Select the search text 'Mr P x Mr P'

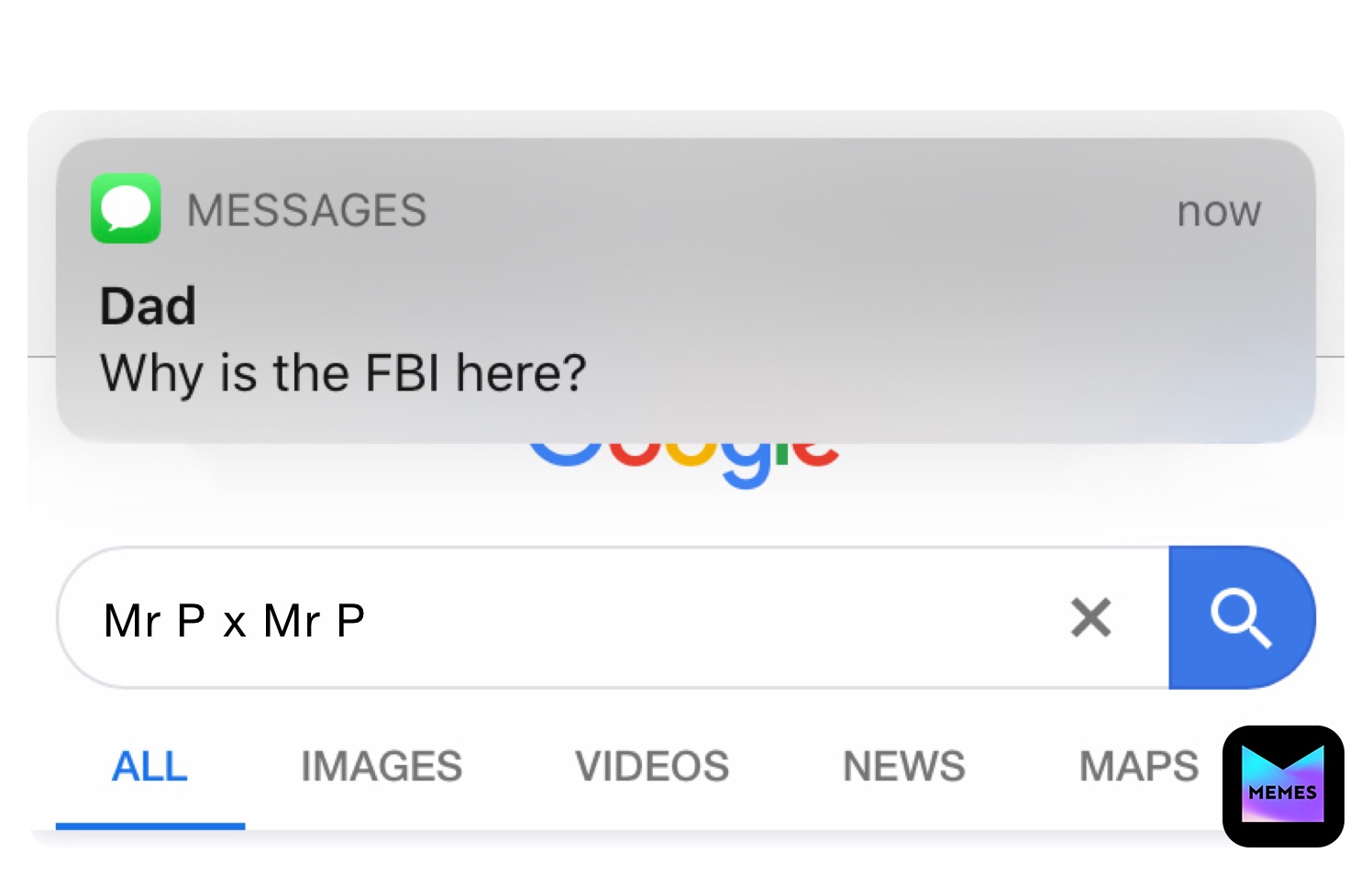[233, 617]
